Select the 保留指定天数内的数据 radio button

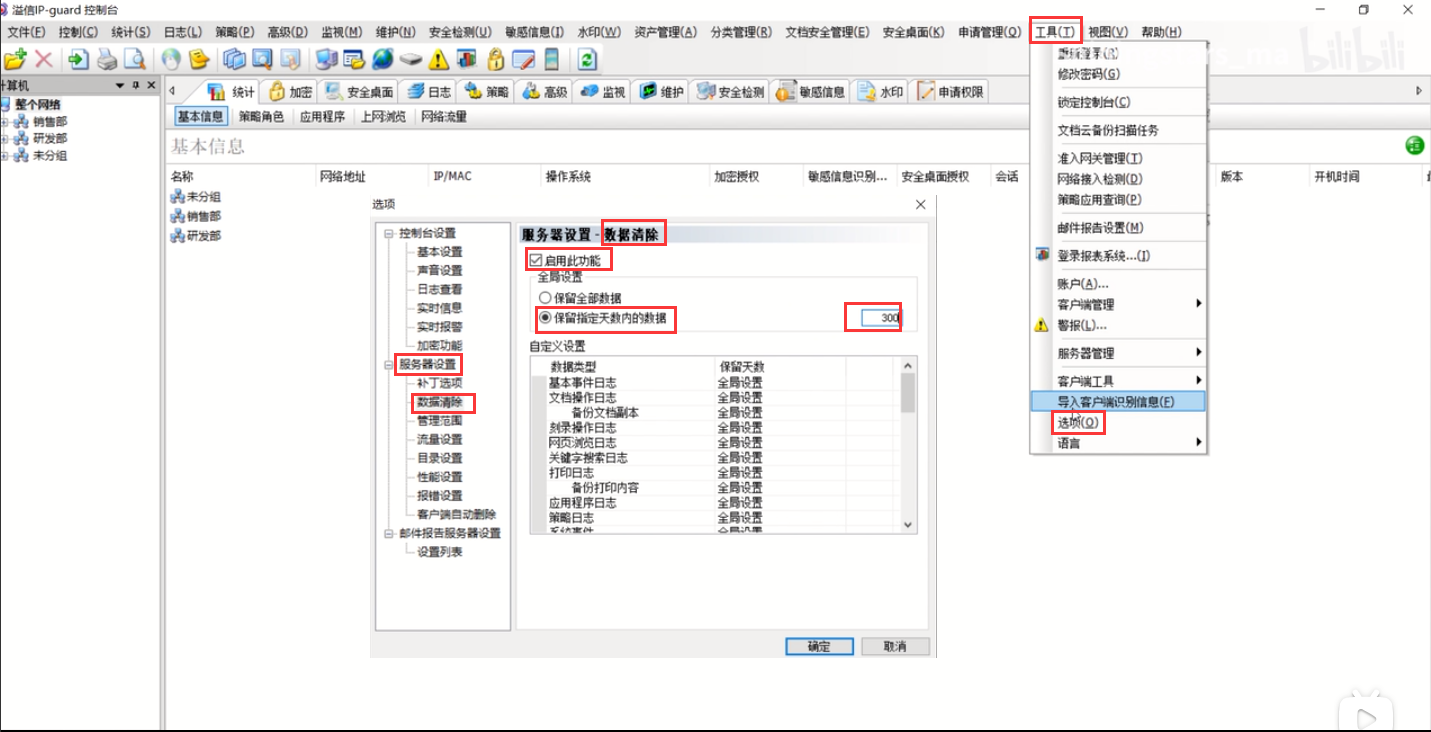point(545,318)
